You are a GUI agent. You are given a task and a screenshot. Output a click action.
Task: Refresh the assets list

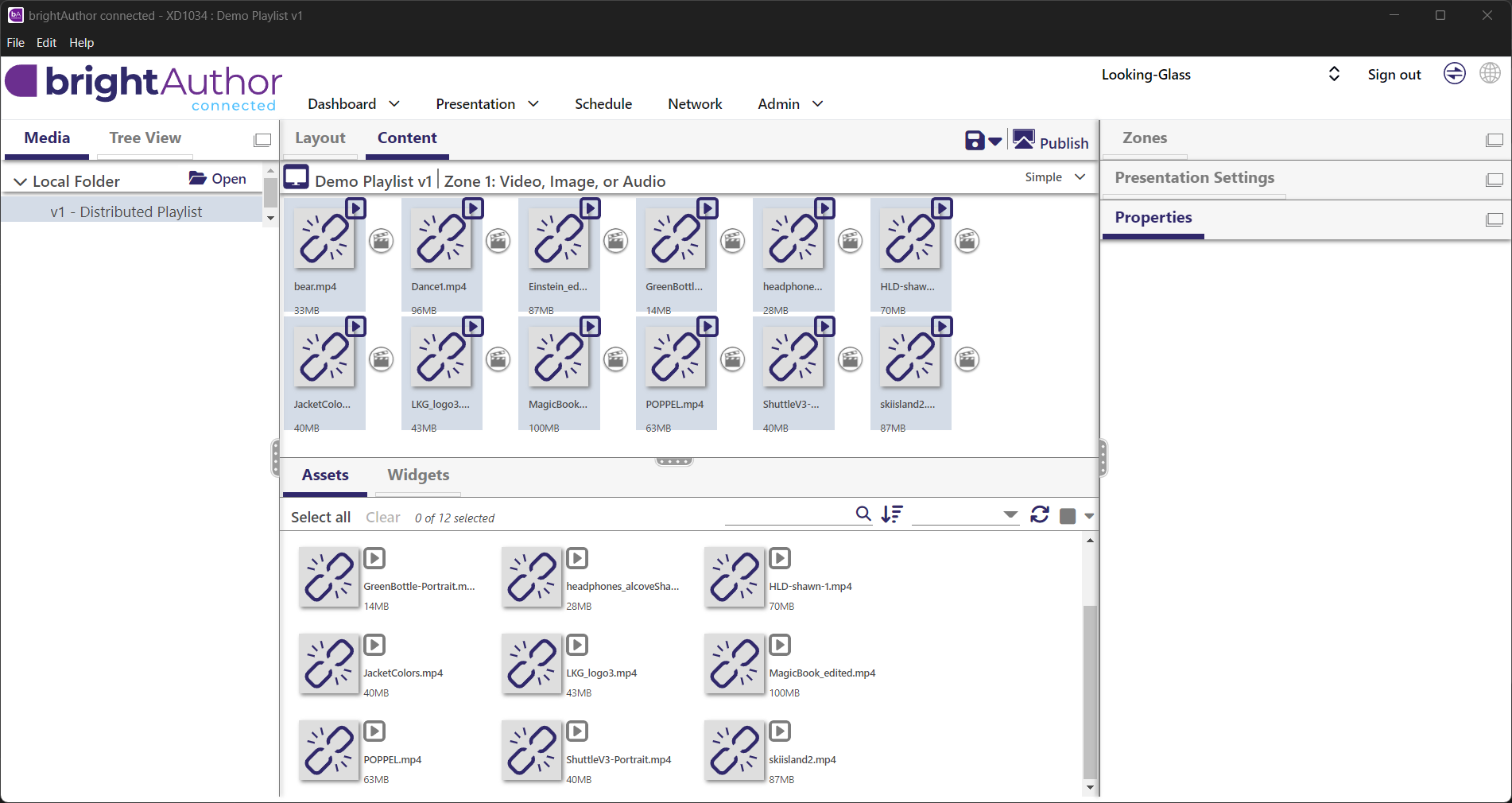(1040, 514)
